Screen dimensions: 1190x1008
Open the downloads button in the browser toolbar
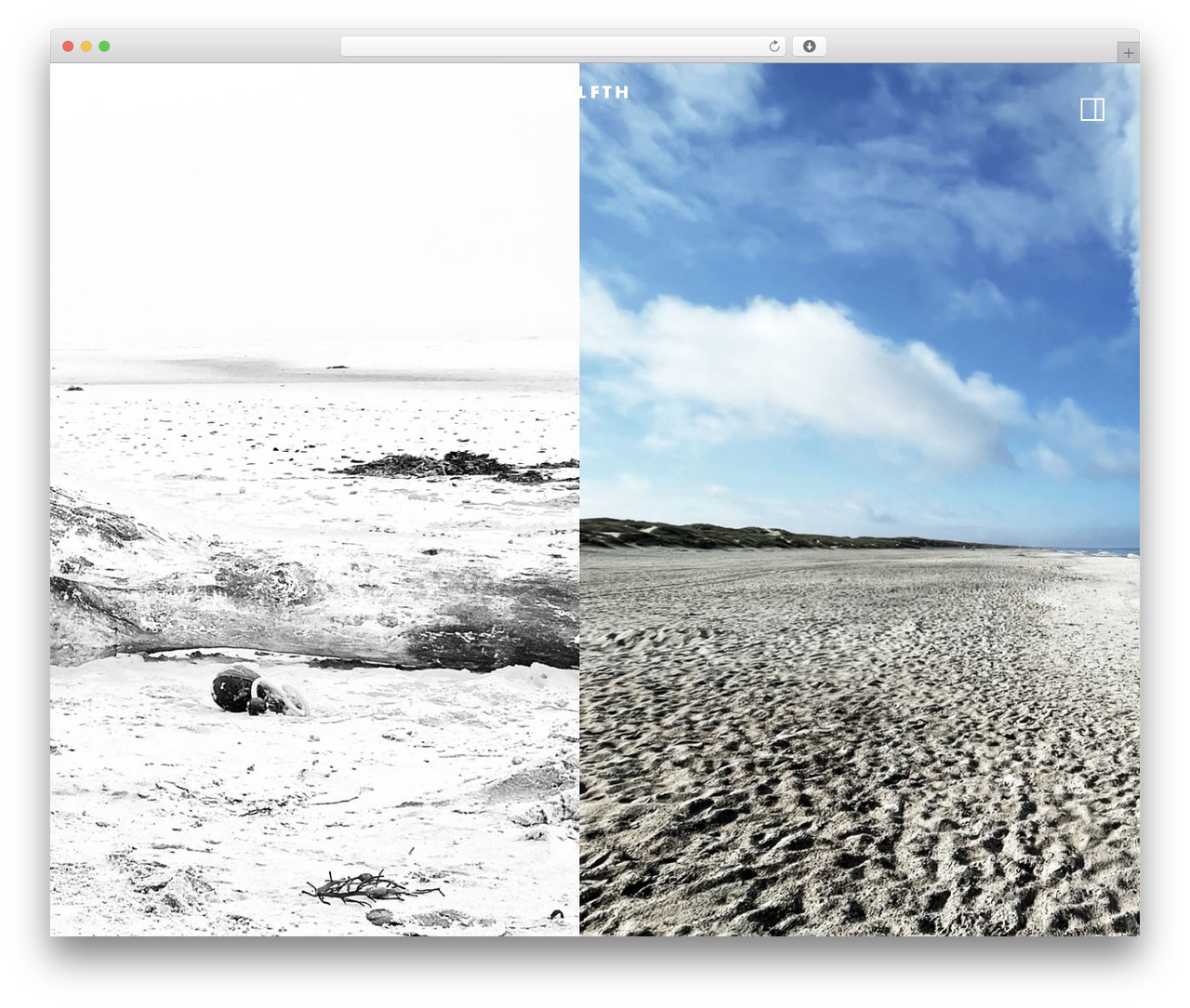tap(809, 46)
